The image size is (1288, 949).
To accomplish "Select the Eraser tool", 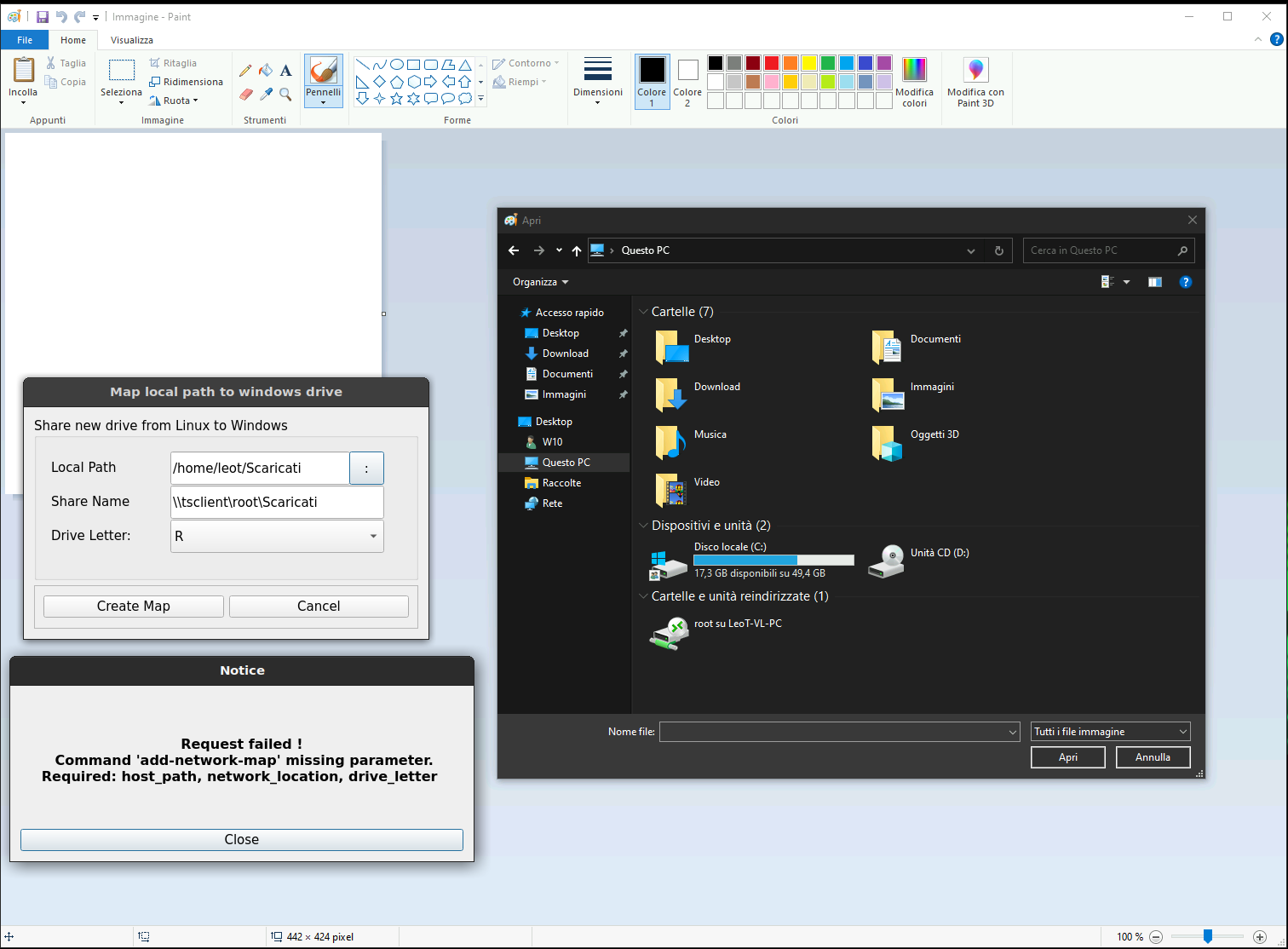I will (246, 94).
